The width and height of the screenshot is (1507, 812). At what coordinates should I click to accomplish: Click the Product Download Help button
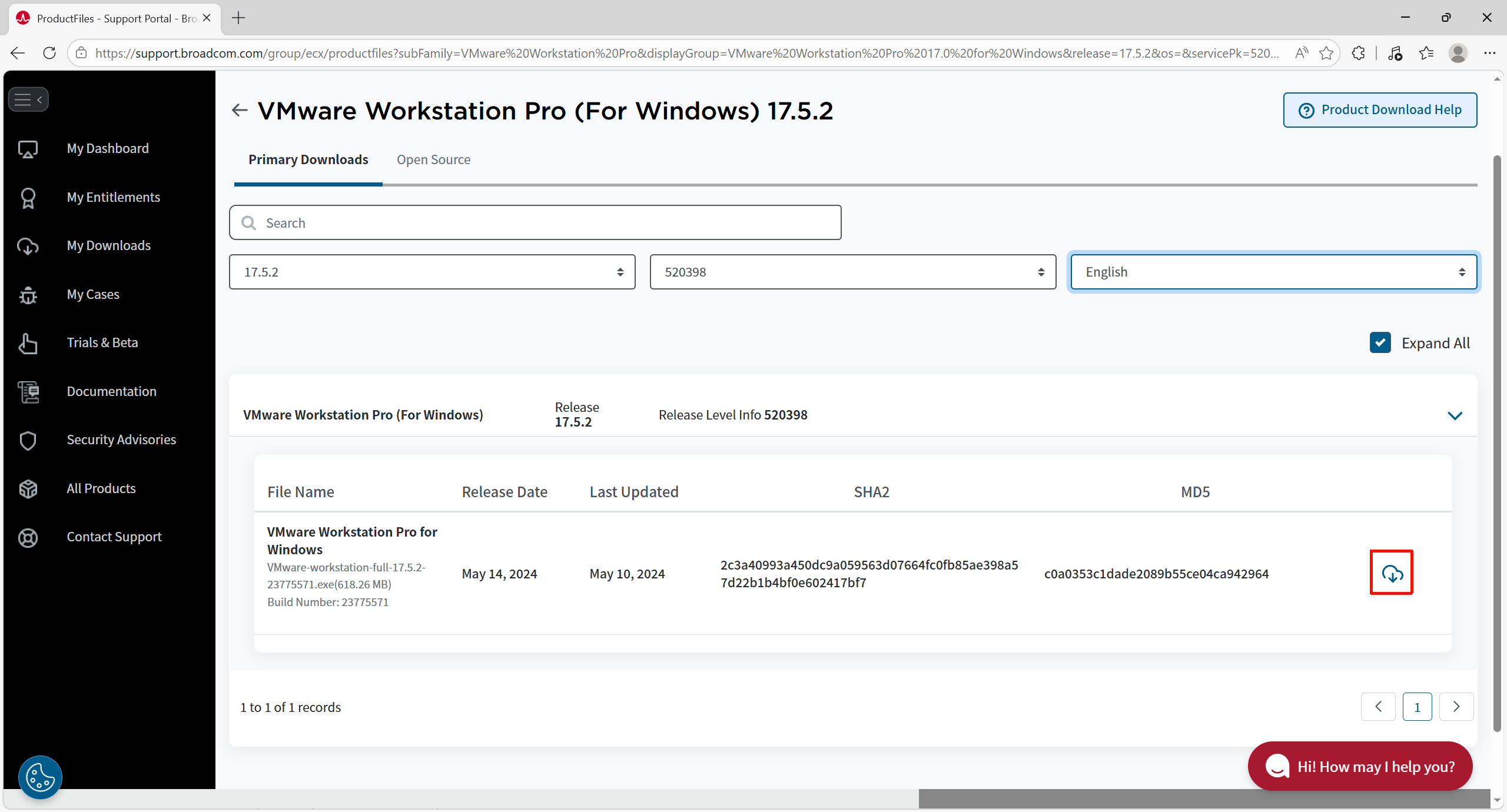point(1380,110)
